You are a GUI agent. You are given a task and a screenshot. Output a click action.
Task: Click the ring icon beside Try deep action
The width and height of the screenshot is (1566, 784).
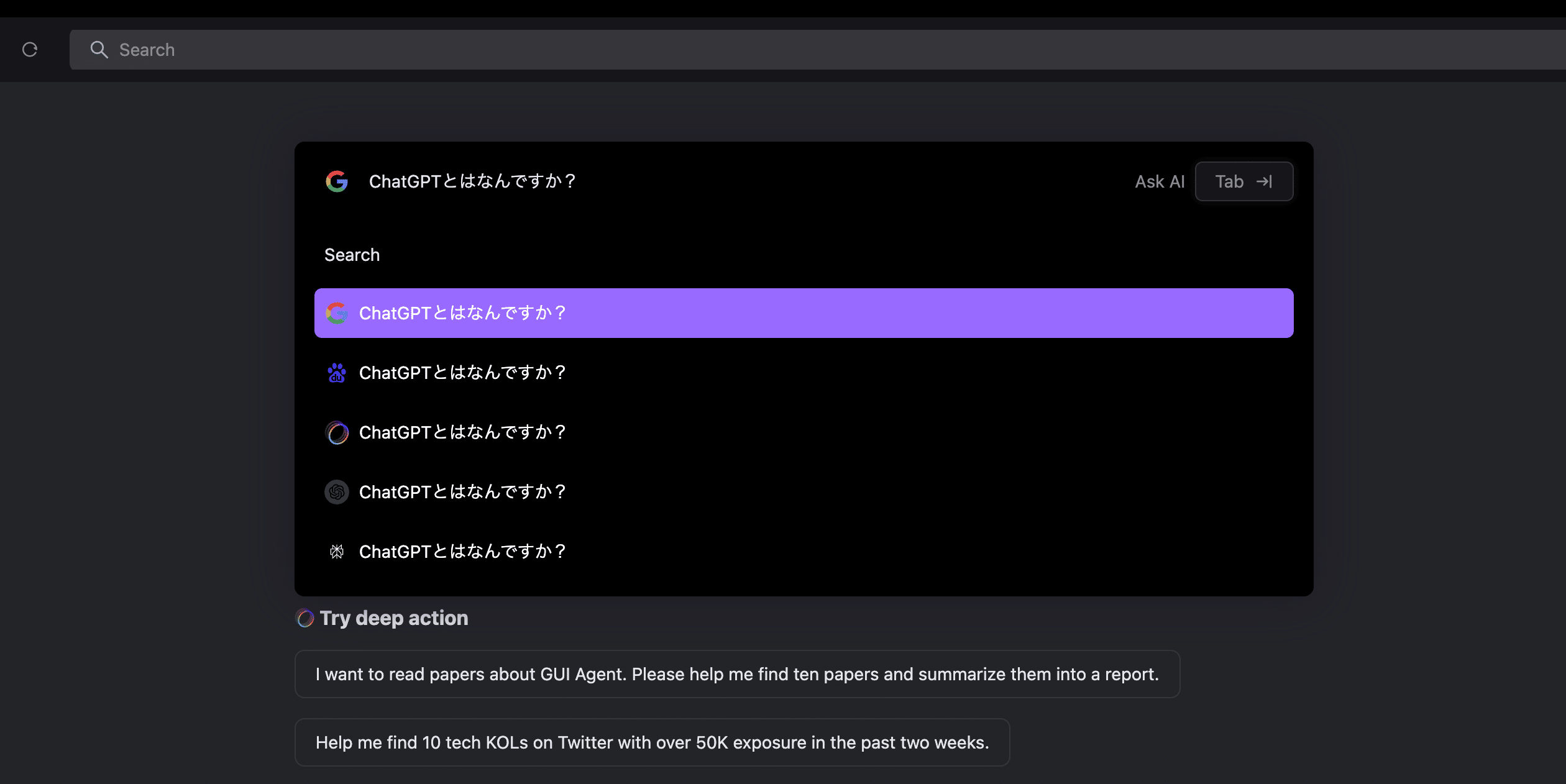click(305, 618)
